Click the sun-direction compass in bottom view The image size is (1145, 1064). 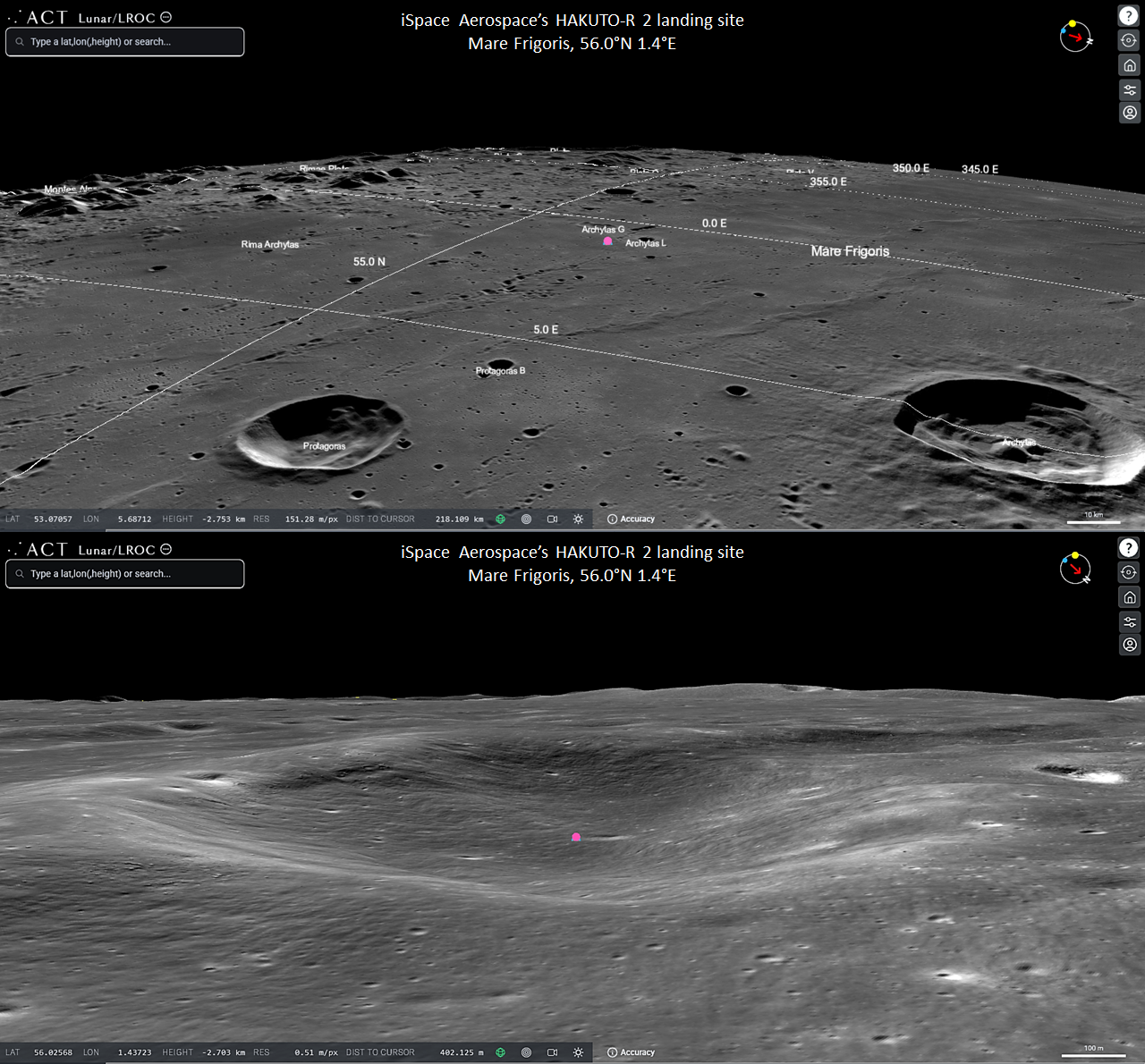coord(1076,569)
